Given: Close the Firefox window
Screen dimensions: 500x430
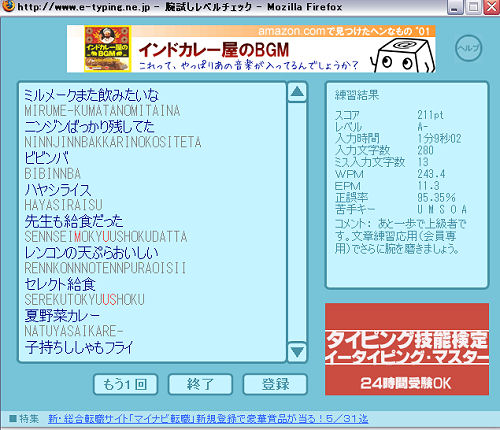Looking at the screenshot, I should pos(492,7).
